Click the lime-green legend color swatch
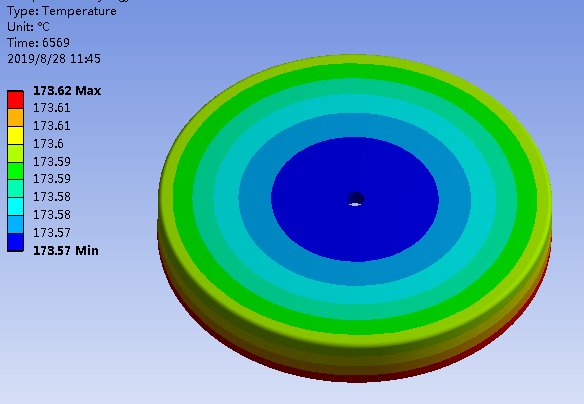Viewport: 584px width, 404px height. [15, 153]
